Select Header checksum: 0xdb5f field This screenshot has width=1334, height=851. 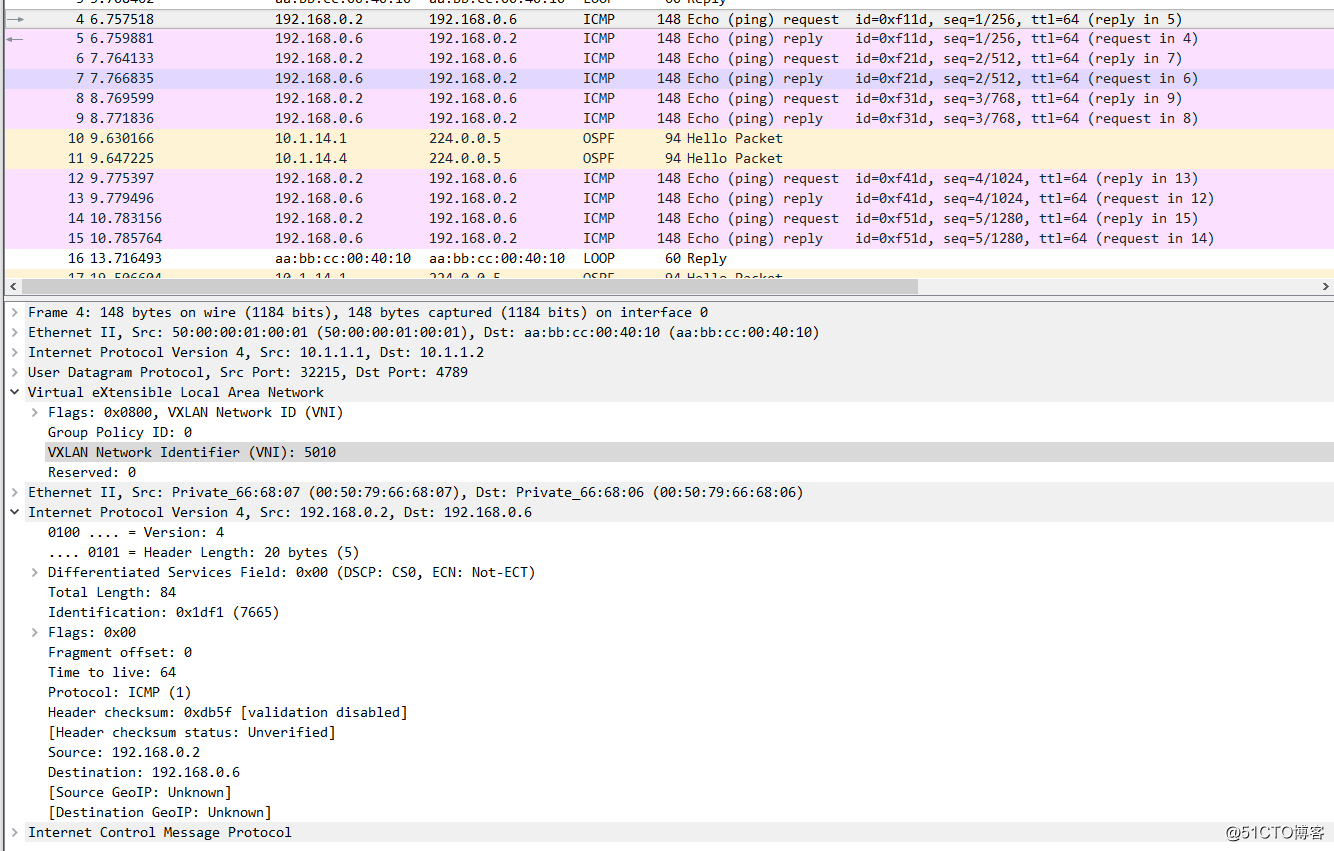[228, 712]
